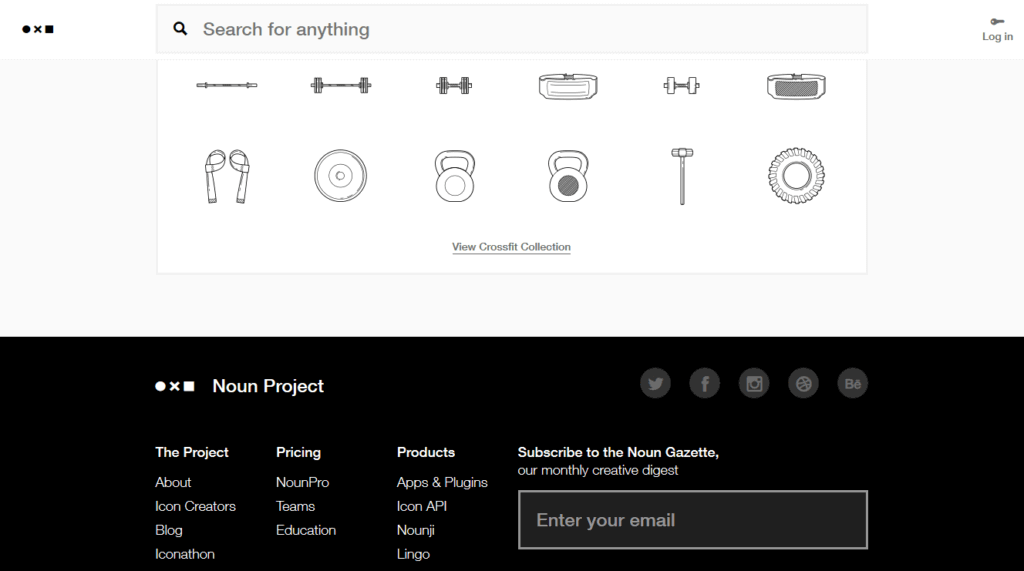Select the wrist wraps icon
Screen dimensions: 1024x571
click(x=226, y=177)
